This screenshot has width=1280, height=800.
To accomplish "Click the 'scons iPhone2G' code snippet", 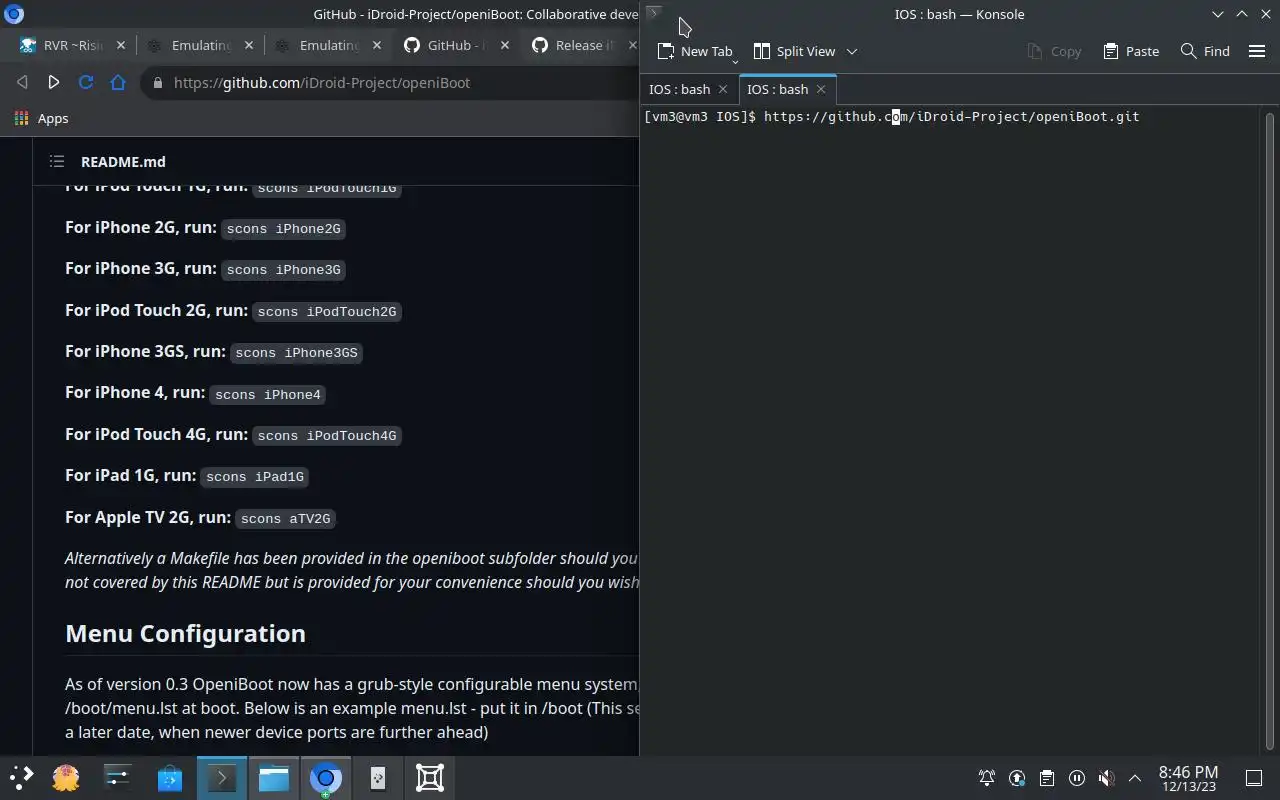I will coord(283,229).
